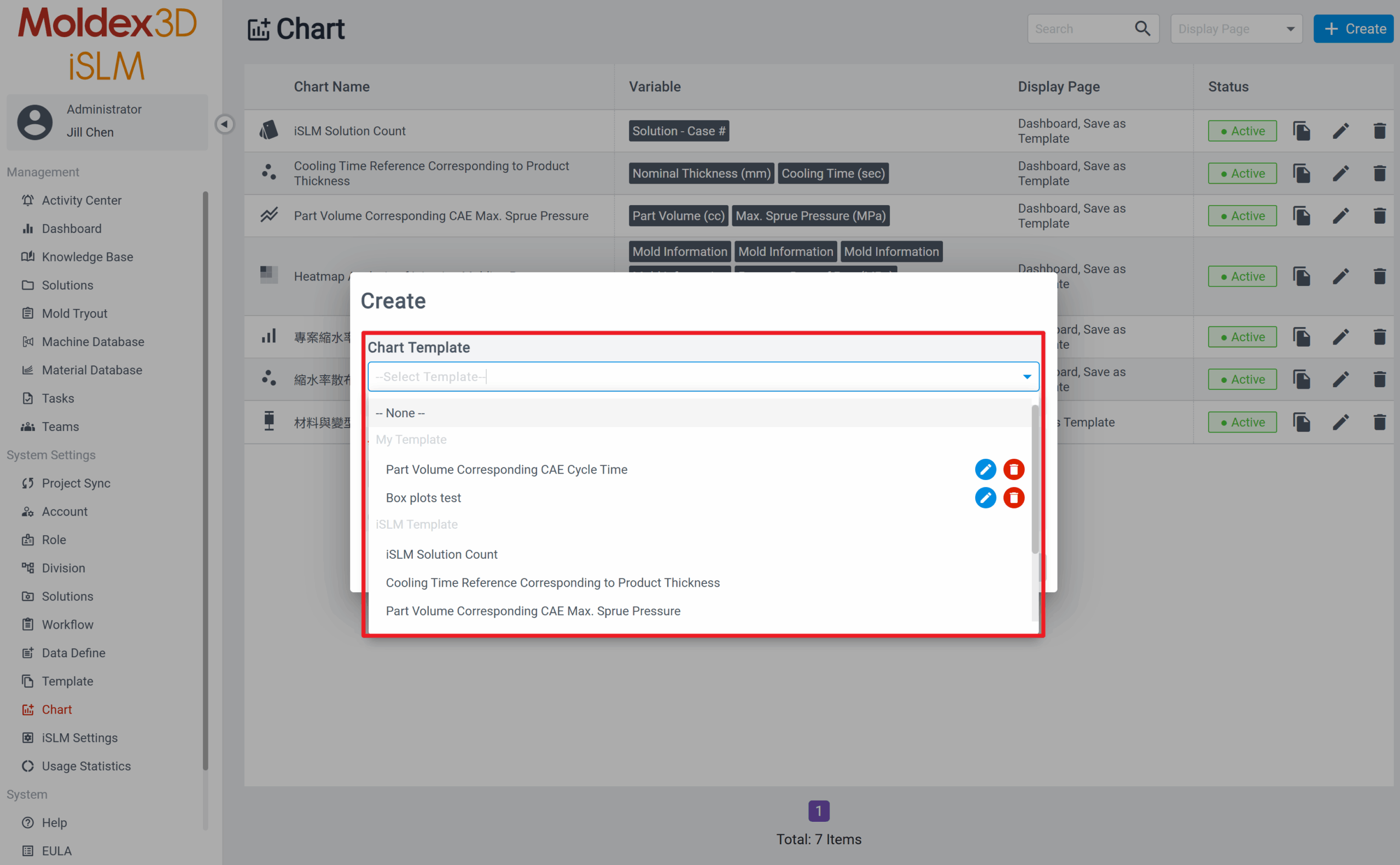1400x865 pixels.
Task: Click the Select Template input field
Action: point(703,376)
